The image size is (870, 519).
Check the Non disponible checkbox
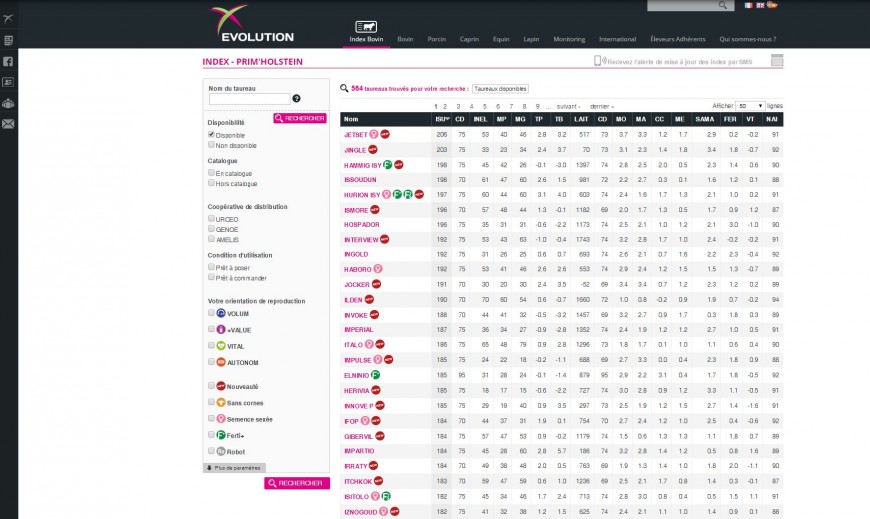click(x=211, y=144)
